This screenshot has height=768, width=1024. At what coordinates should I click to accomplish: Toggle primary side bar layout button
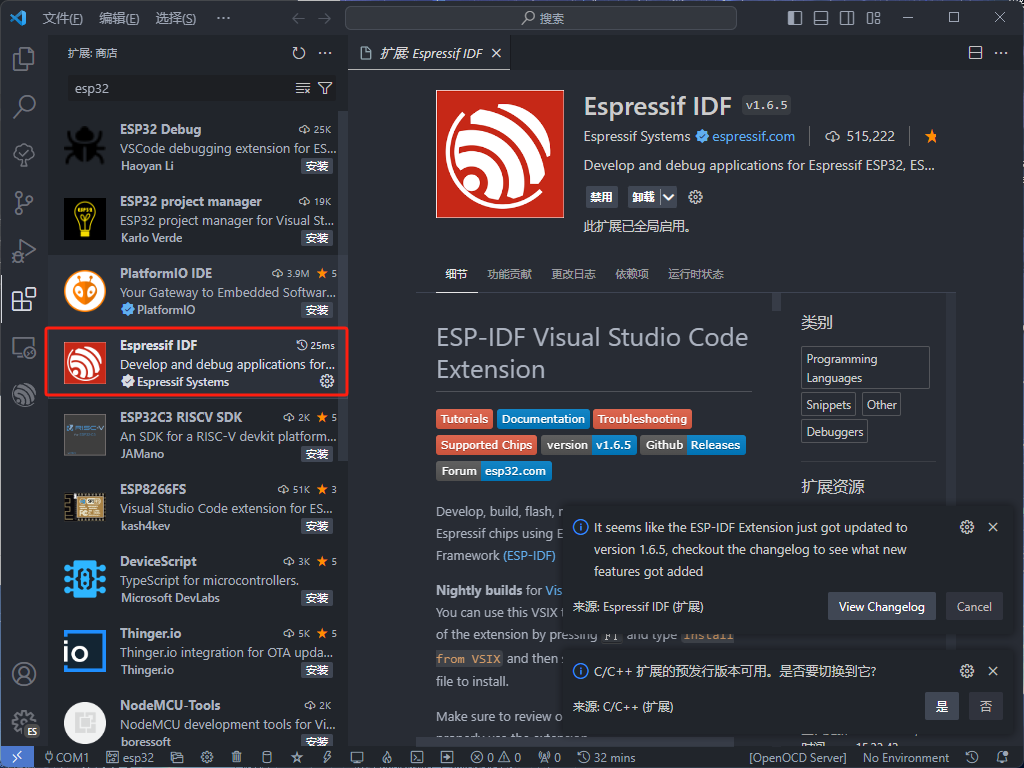[795, 18]
